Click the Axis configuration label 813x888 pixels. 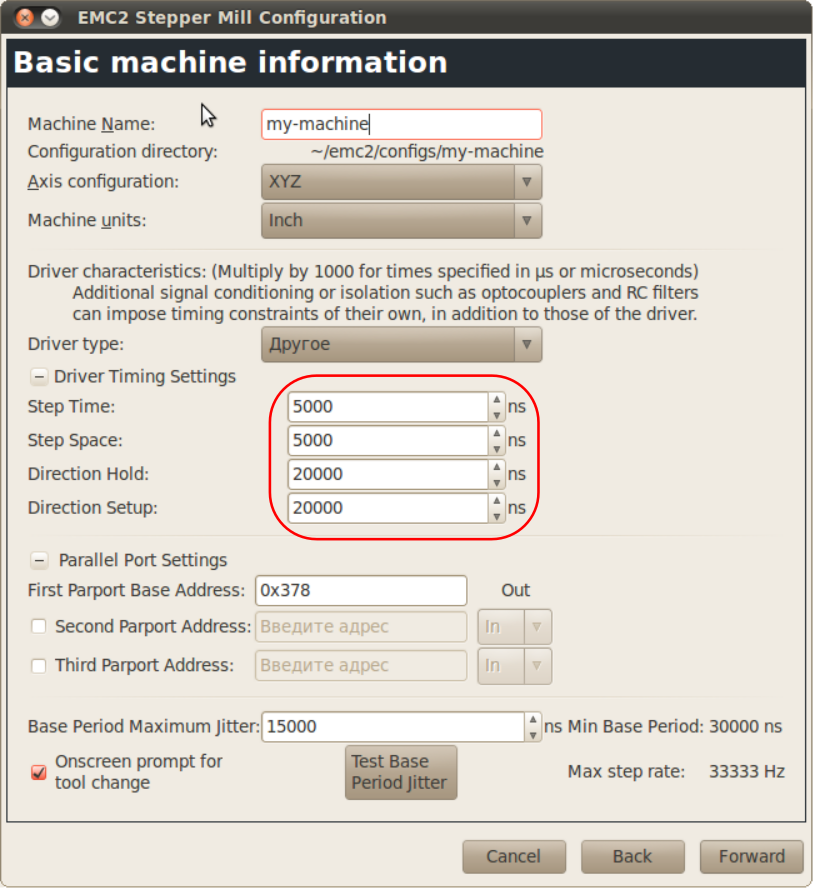pos(103,182)
